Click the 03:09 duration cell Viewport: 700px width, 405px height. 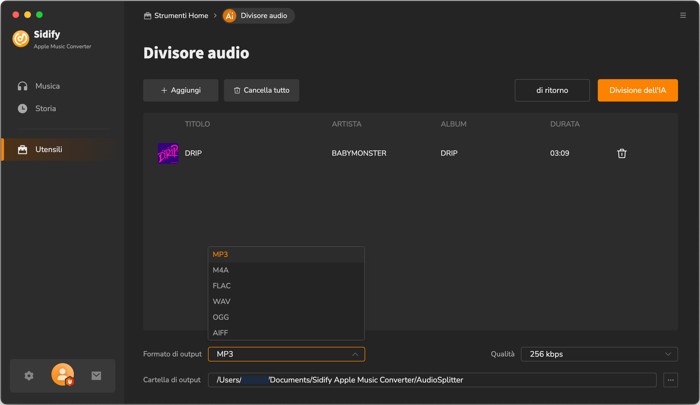[x=559, y=153]
